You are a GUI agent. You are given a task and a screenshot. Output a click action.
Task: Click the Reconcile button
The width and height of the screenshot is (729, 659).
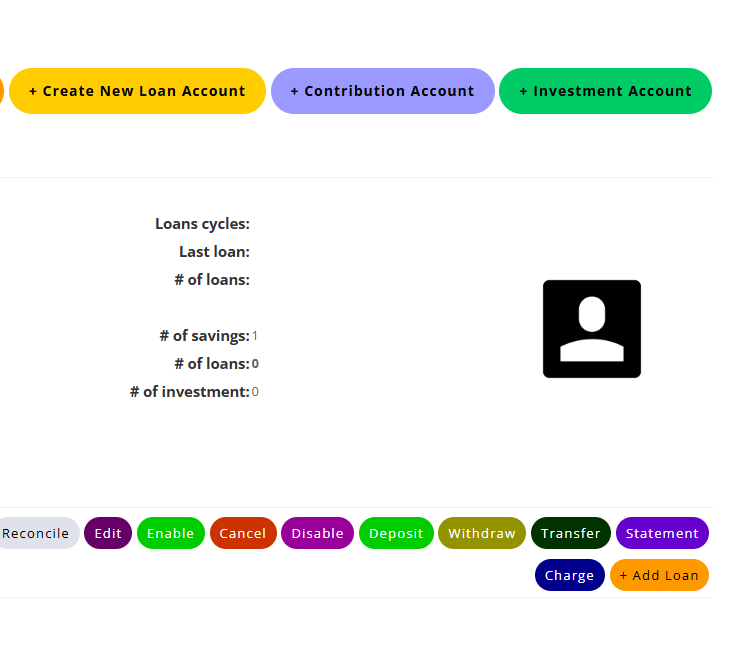[36, 533]
